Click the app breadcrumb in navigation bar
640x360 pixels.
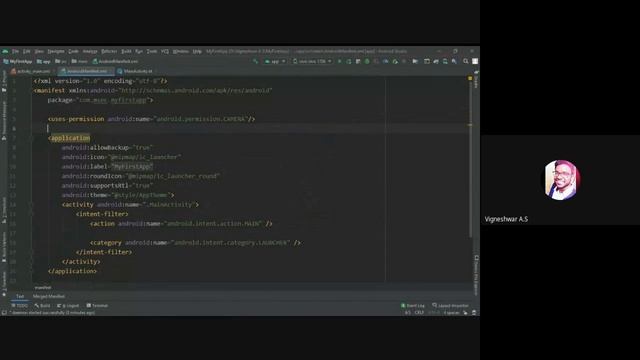[44, 61]
